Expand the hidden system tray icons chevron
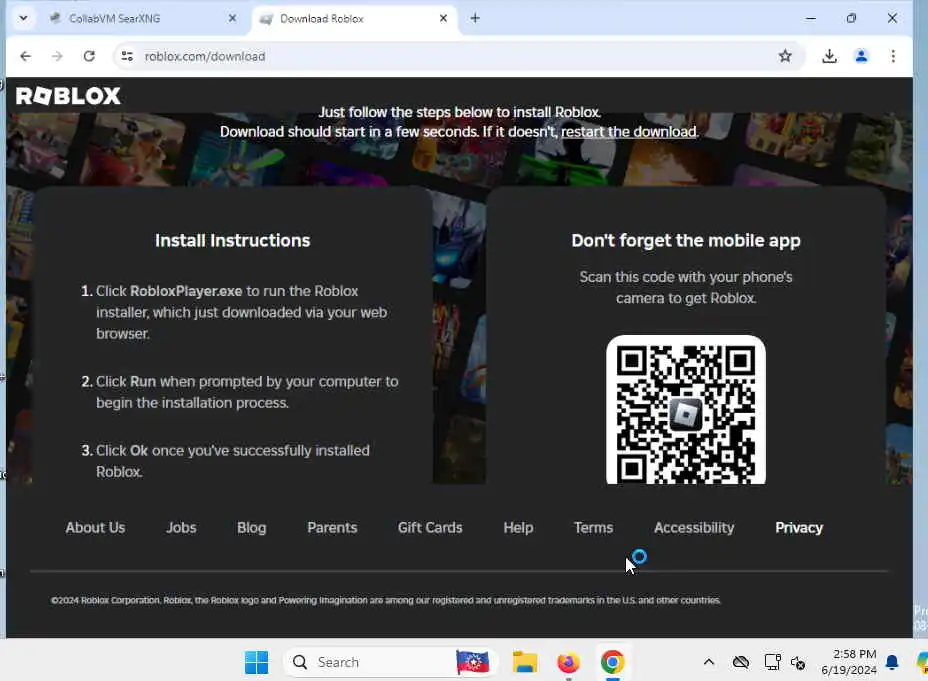 pos(708,662)
